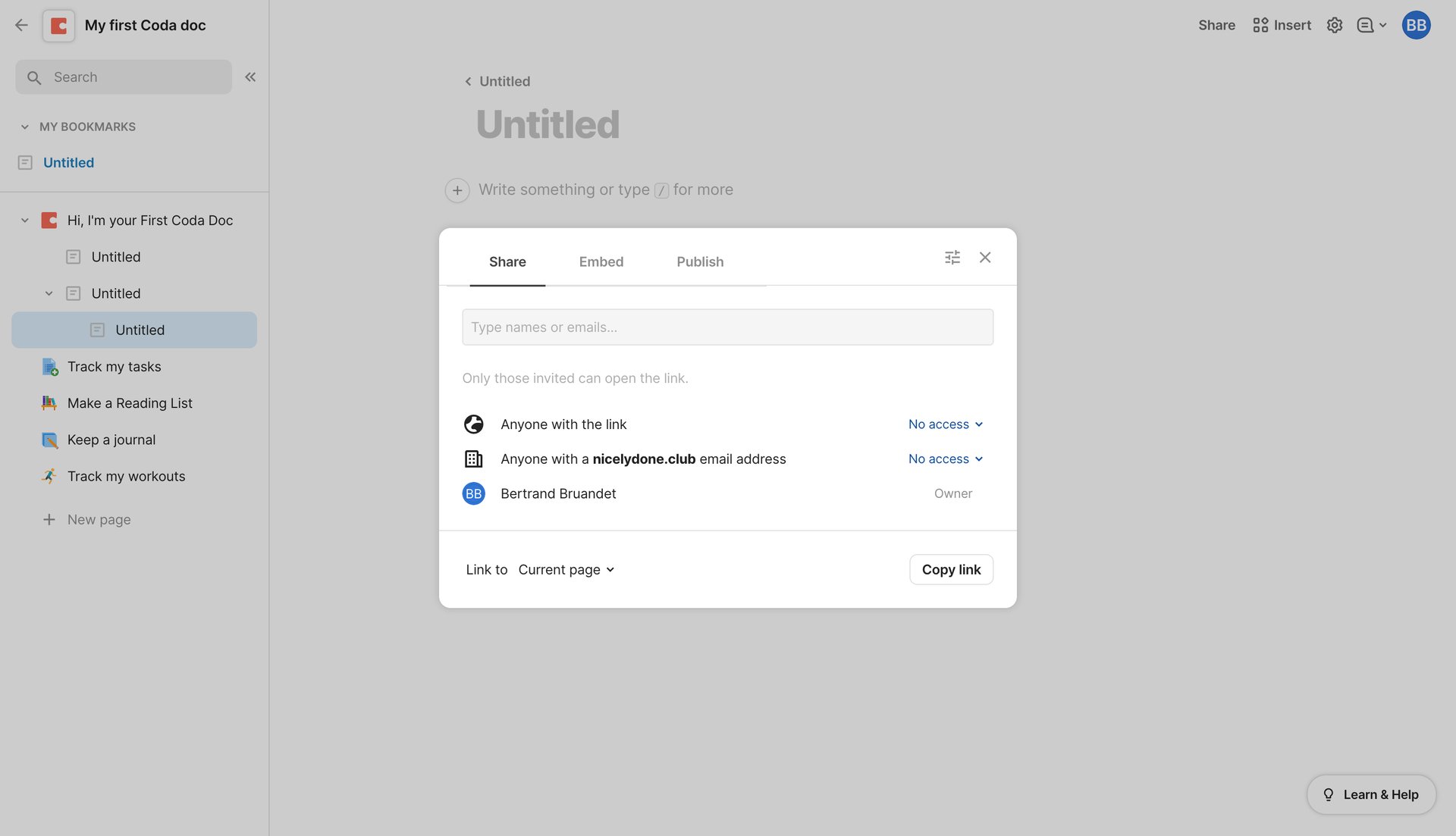The width and height of the screenshot is (1456, 836).
Task: Open advanced sharing settings via sliders icon
Action: click(952, 257)
